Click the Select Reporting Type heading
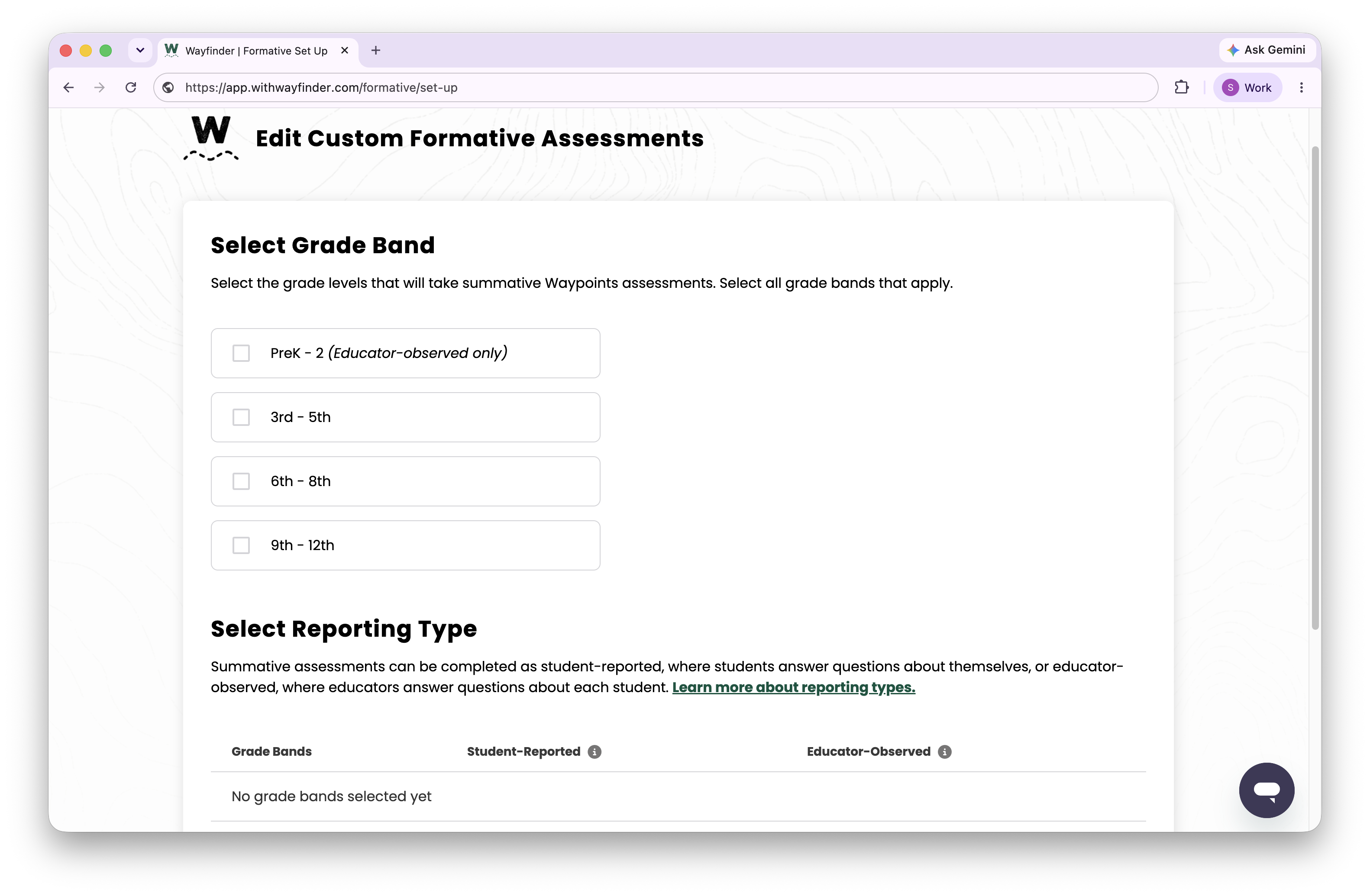The image size is (1370, 896). [x=344, y=629]
